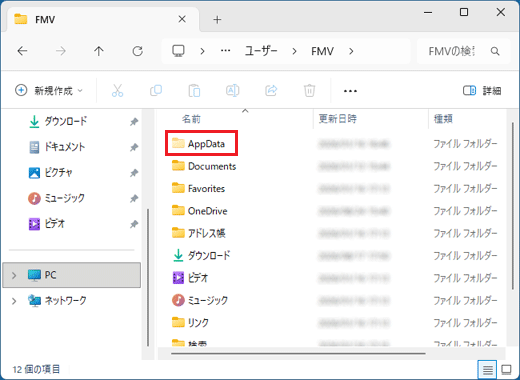The image size is (520, 380).
Task: Switch to large thumbnails view in status bar
Action: pos(506,369)
